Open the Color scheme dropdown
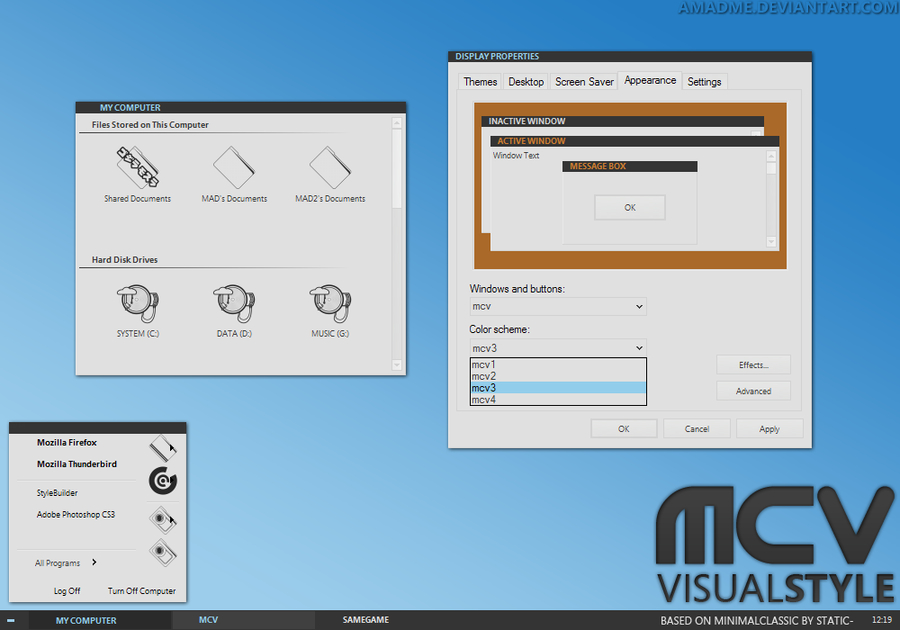Viewport: 900px width, 630px height. click(x=558, y=348)
